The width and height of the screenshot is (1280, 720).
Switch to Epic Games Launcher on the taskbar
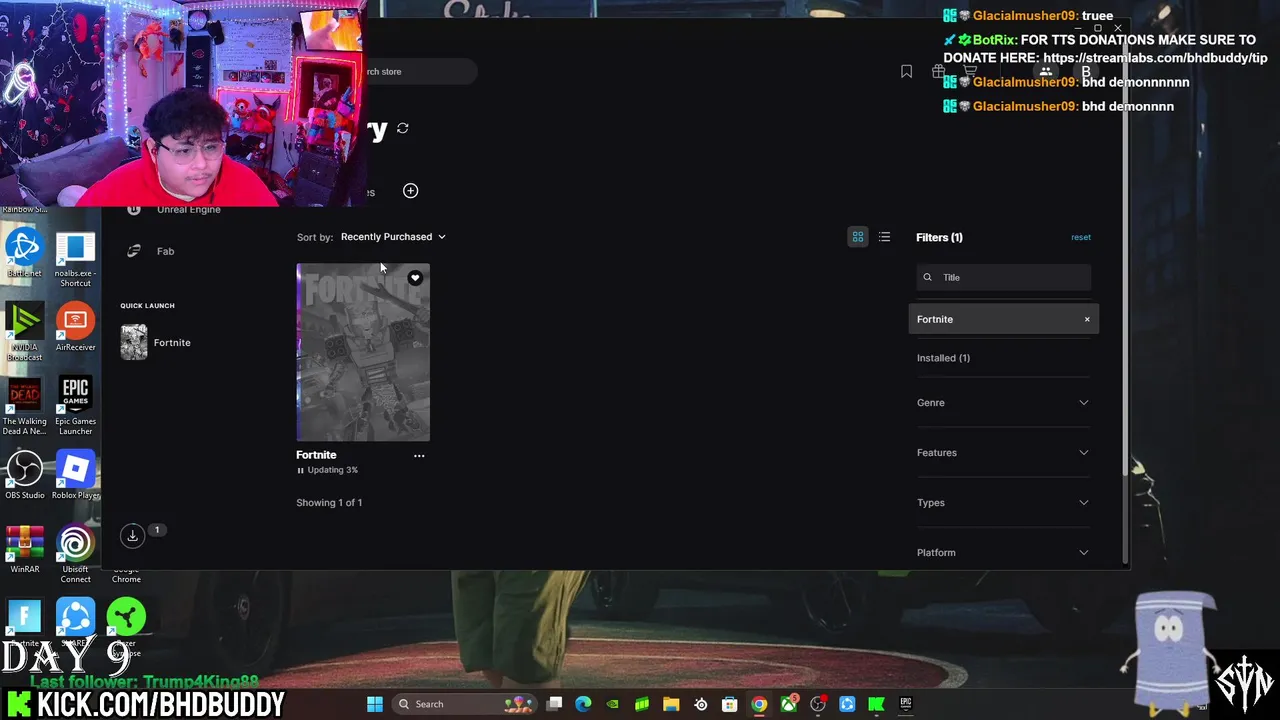(x=906, y=704)
